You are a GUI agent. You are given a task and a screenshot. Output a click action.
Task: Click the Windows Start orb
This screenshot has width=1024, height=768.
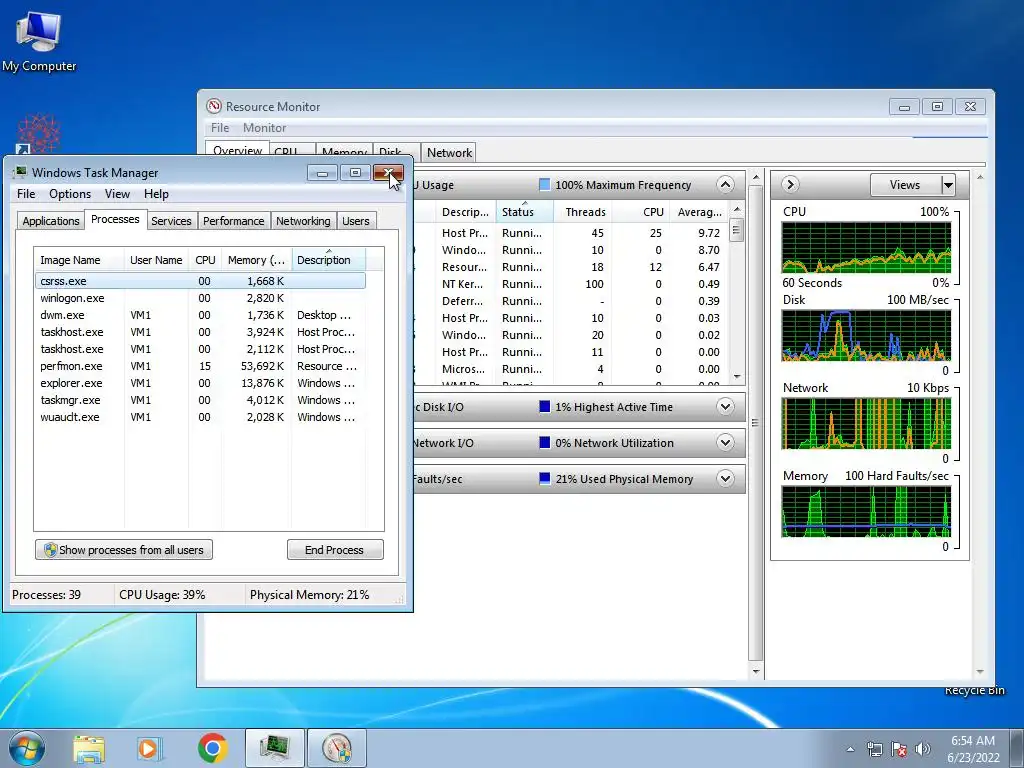pyautogui.click(x=26, y=748)
